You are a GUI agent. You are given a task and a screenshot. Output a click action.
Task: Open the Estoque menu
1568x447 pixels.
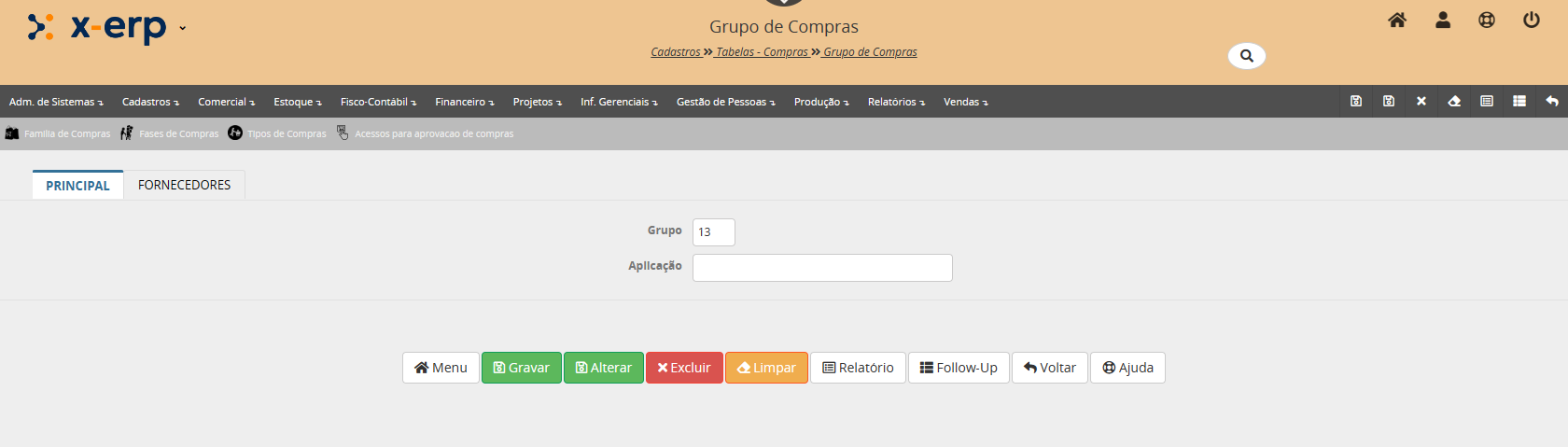[x=297, y=102]
